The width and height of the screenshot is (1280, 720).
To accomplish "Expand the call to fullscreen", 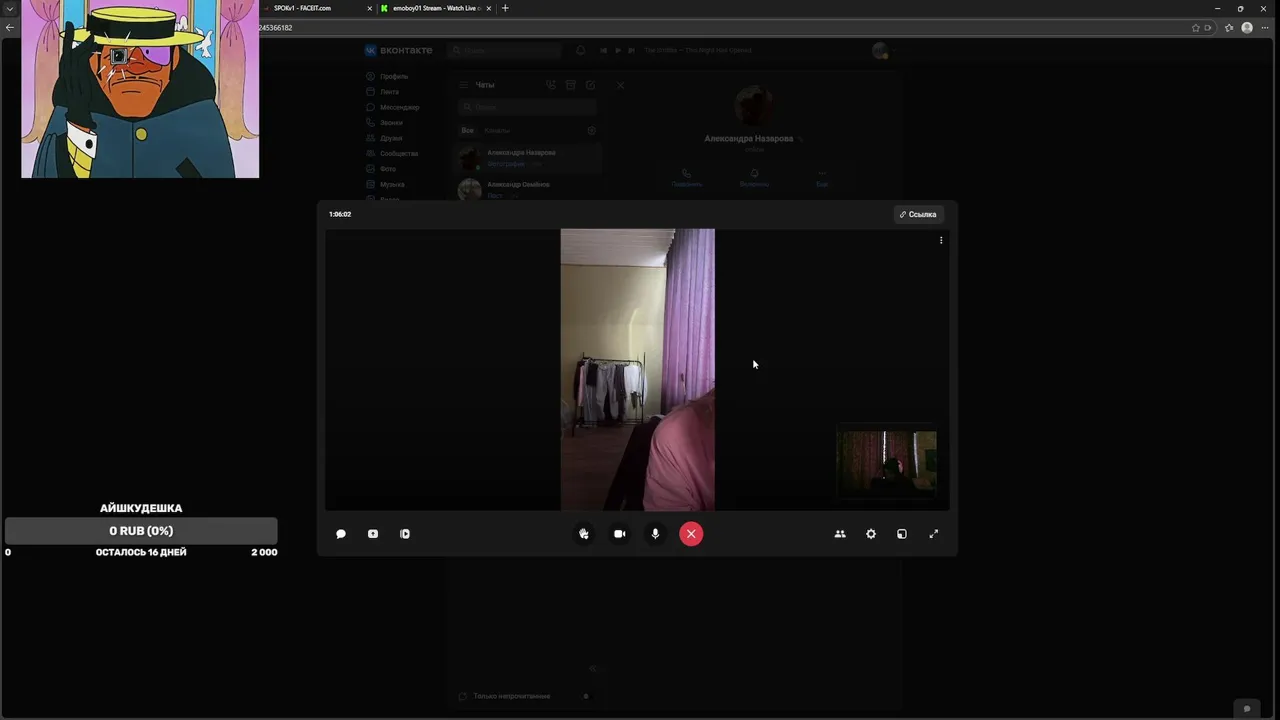I will tap(934, 534).
